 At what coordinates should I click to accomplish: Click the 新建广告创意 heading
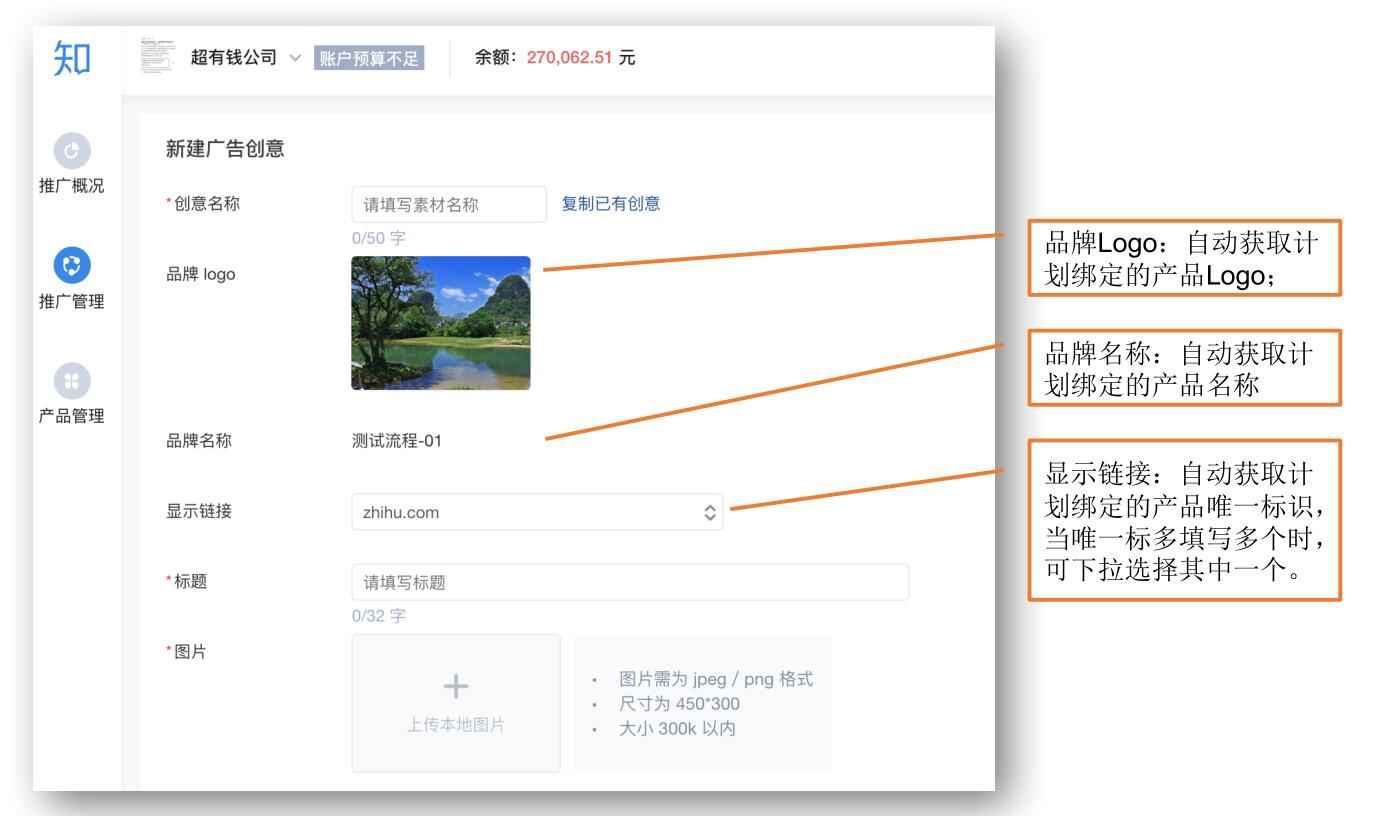pos(225,150)
